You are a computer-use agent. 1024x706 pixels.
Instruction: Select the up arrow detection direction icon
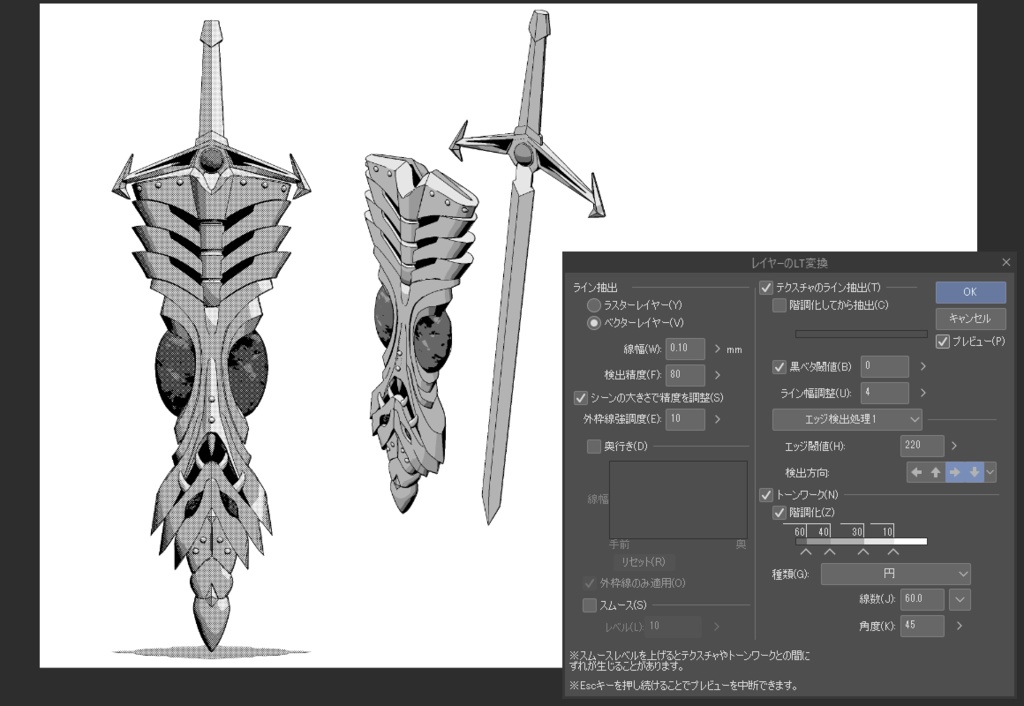pos(935,471)
